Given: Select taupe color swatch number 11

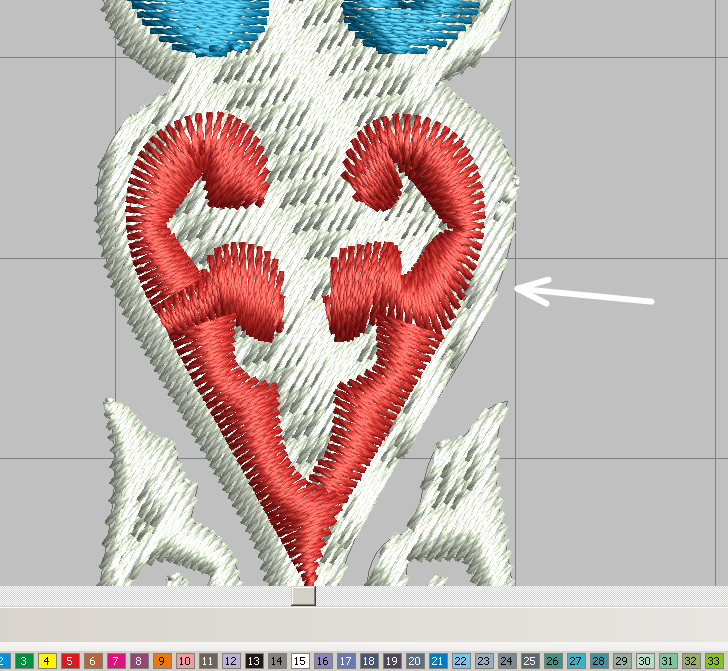Looking at the screenshot, I should (x=208, y=661).
